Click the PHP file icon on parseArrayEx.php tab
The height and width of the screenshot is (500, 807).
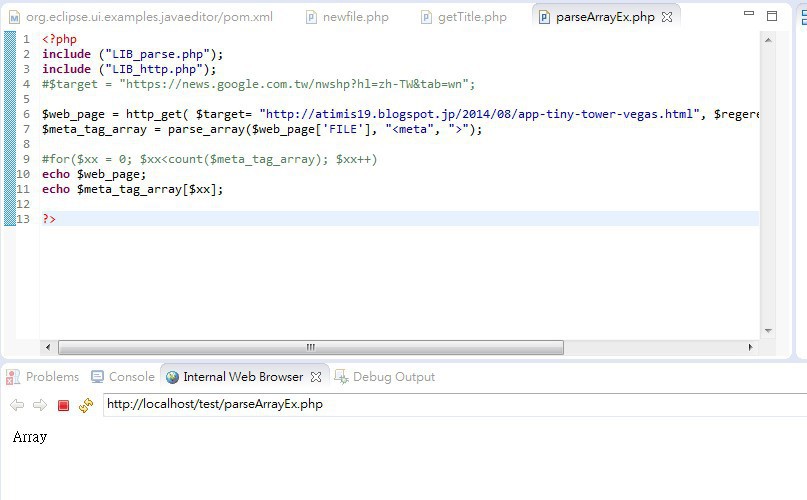tap(544, 18)
